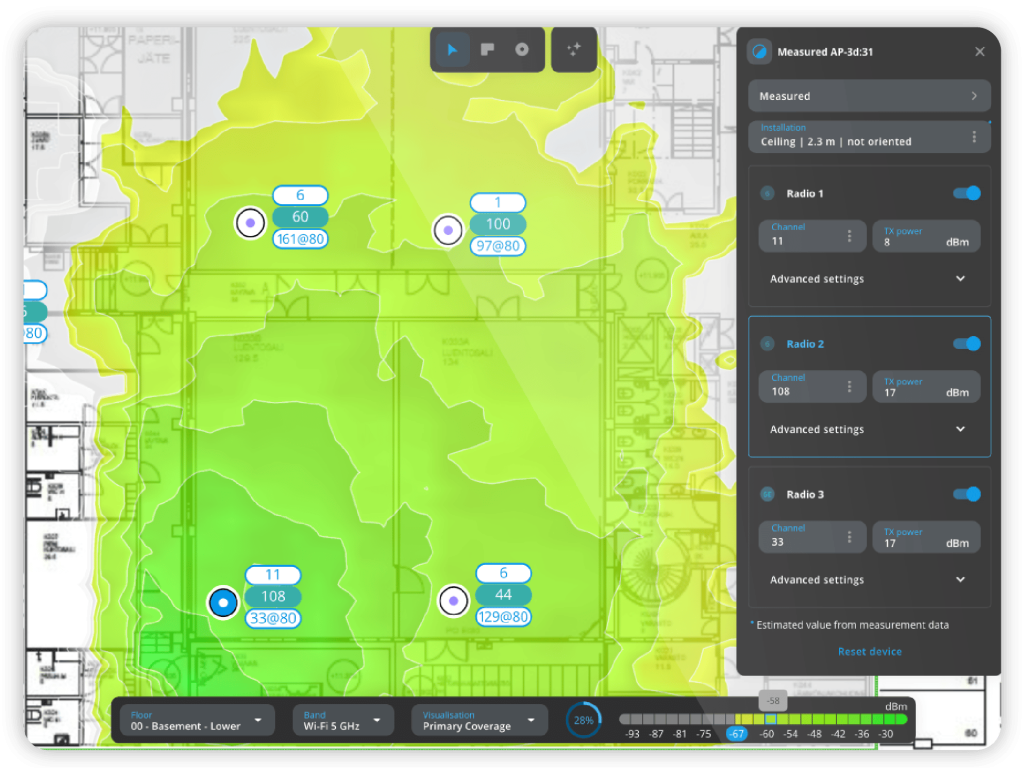Image resolution: width=1024 pixels, height=768 pixels.
Task: Select the pointer arrow tool
Action: point(453,50)
